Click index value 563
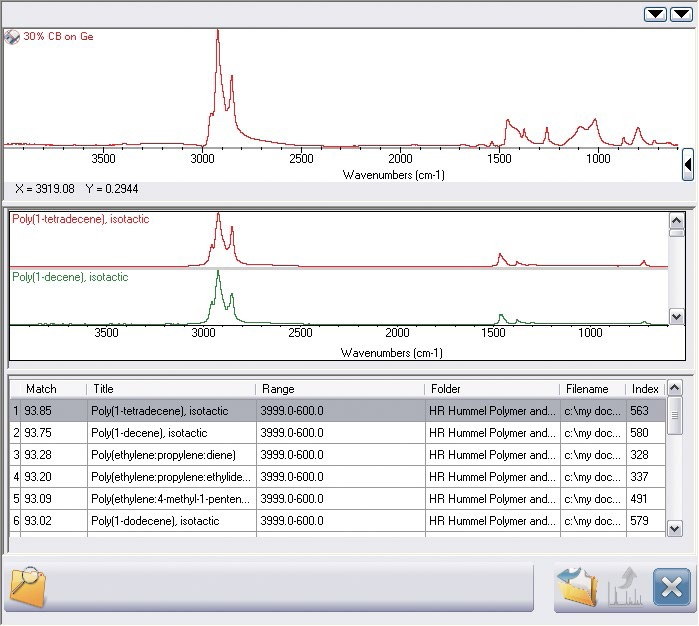The height and width of the screenshot is (626, 699). [639, 411]
